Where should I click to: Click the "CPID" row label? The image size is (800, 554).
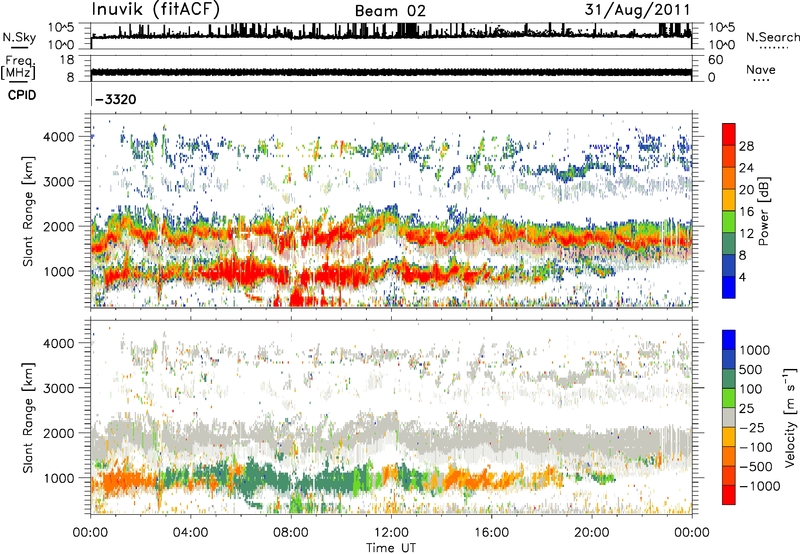[21, 95]
